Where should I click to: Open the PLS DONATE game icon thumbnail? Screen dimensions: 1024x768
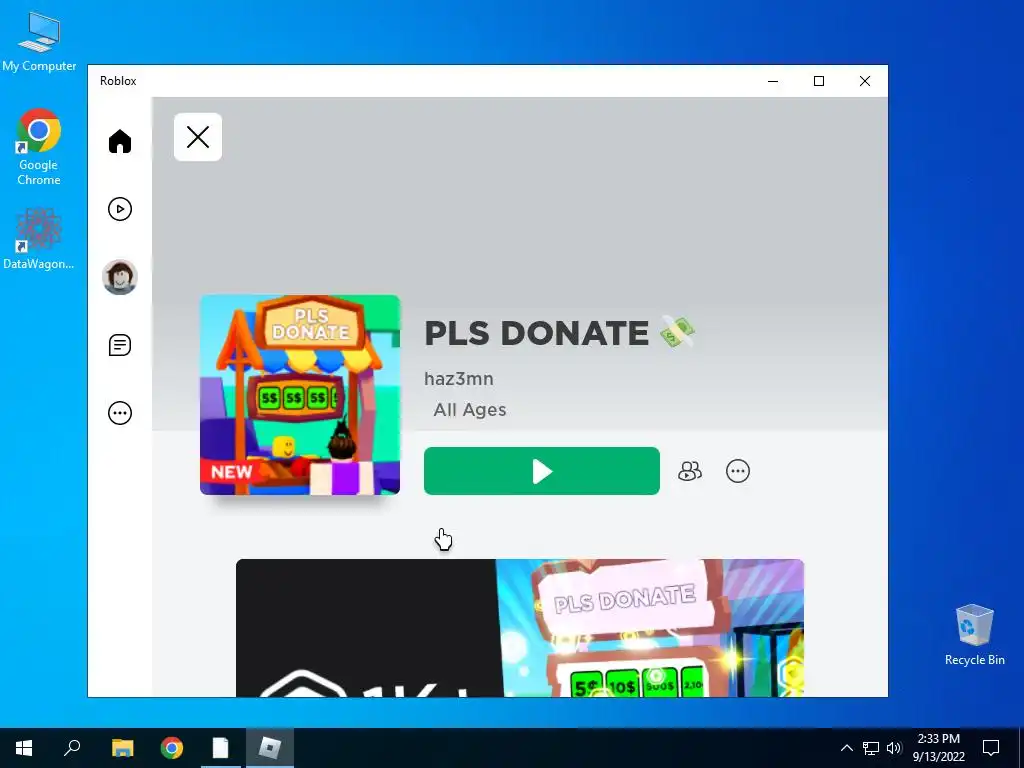(300, 394)
